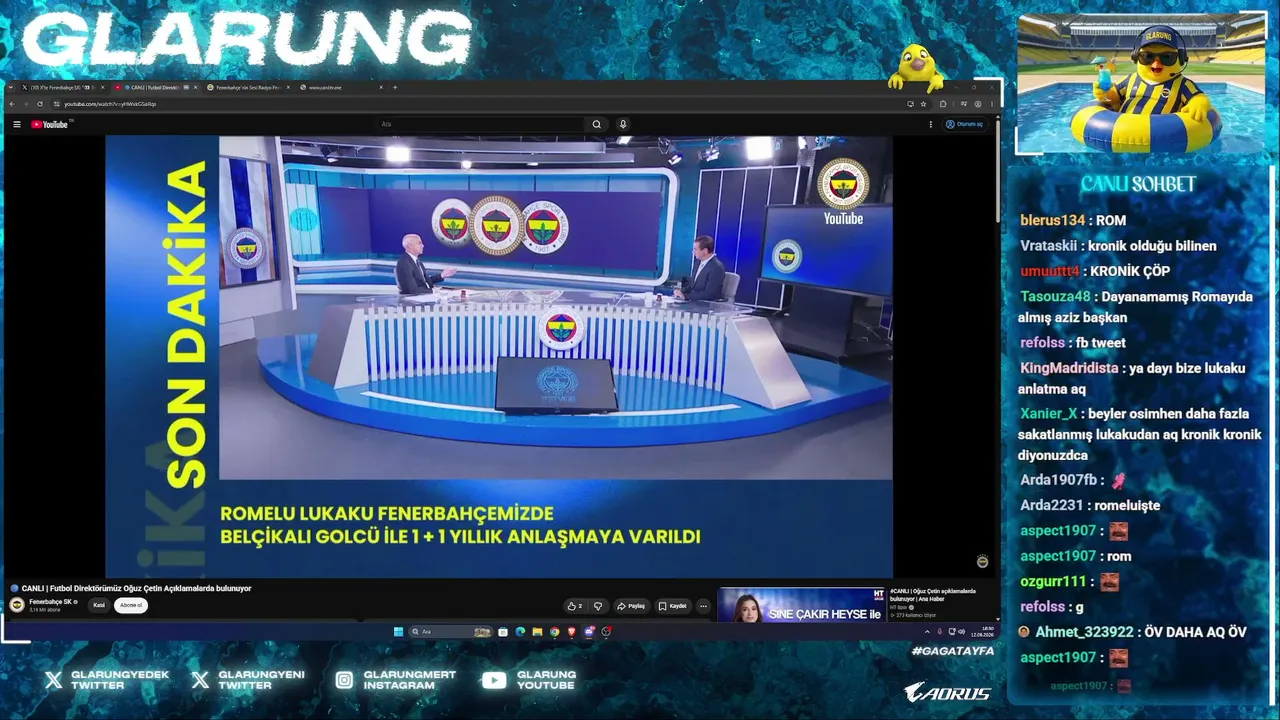This screenshot has height=720, width=1280.
Task: Click the Katıl join button
Action: (x=99, y=605)
